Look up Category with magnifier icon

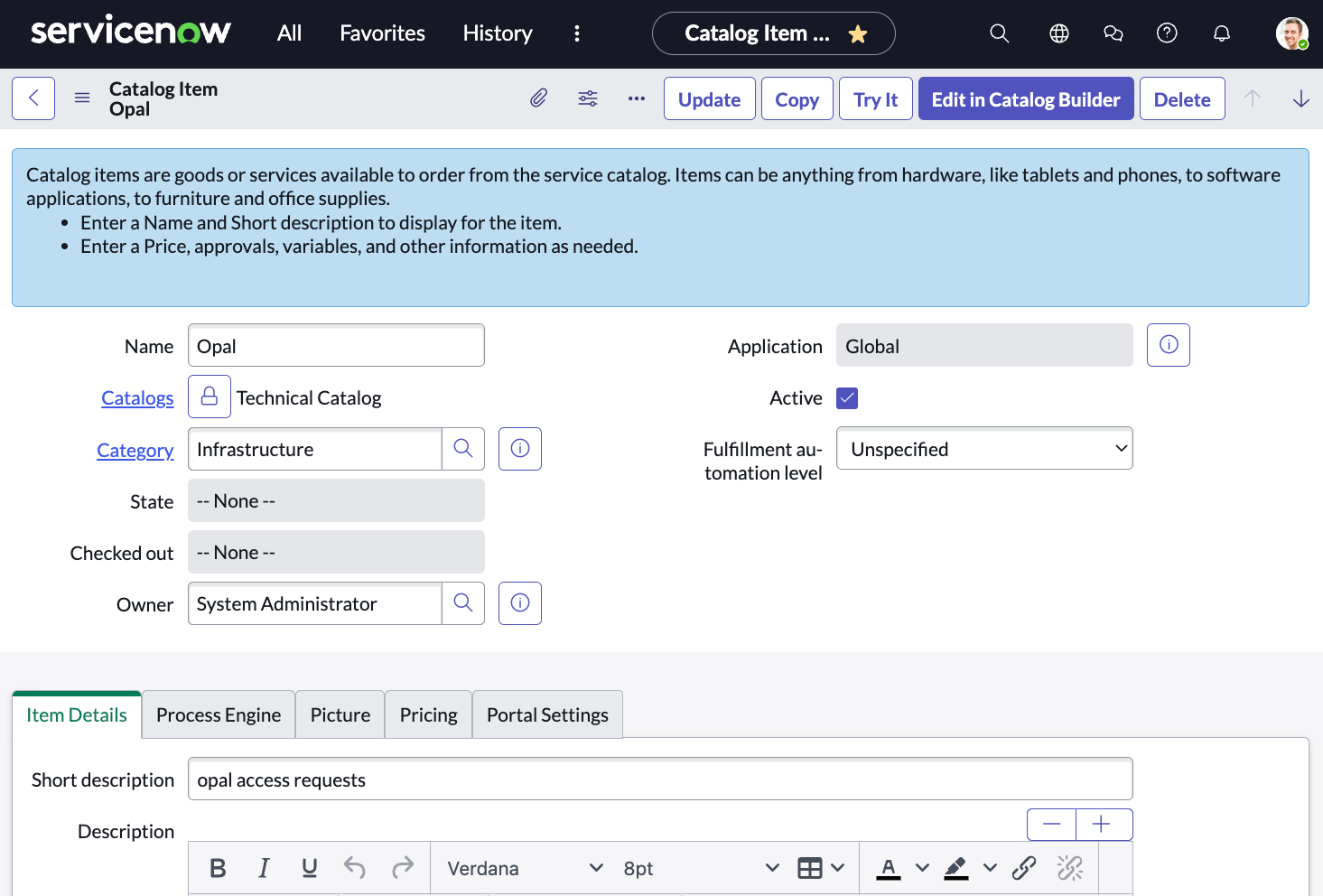pyautogui.click(x=463, y=449)
